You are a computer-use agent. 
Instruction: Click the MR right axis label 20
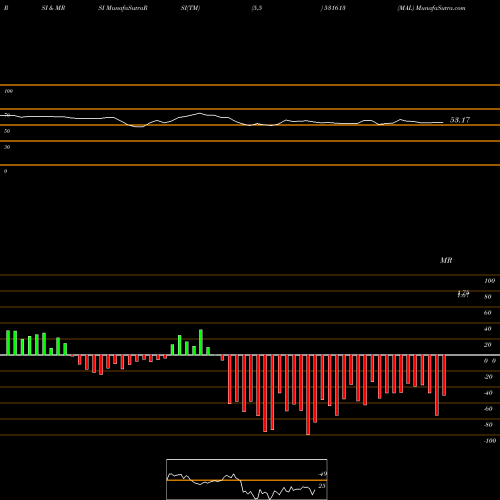488,345
